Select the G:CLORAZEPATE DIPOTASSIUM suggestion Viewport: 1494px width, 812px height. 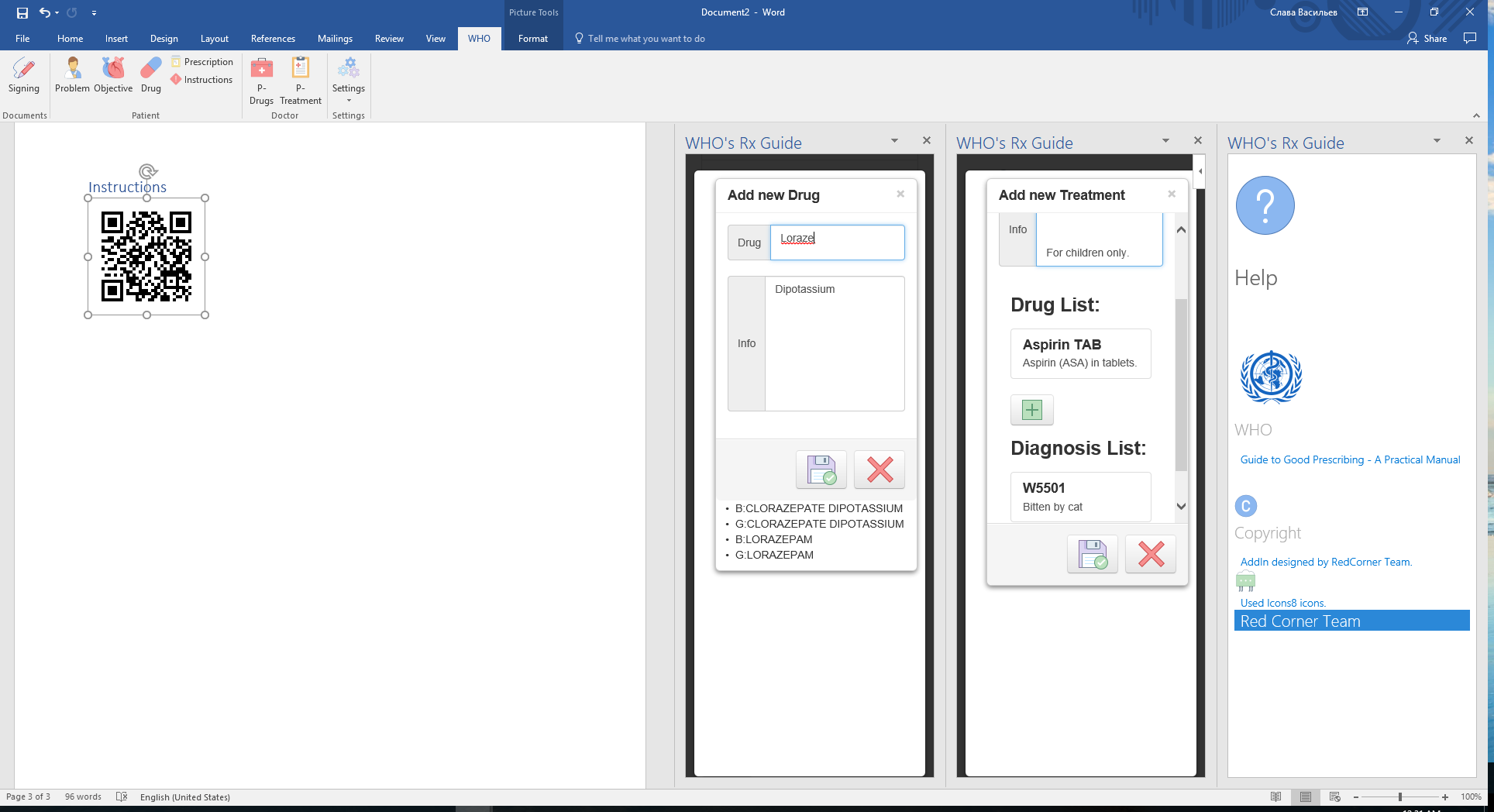click(819, 524)
